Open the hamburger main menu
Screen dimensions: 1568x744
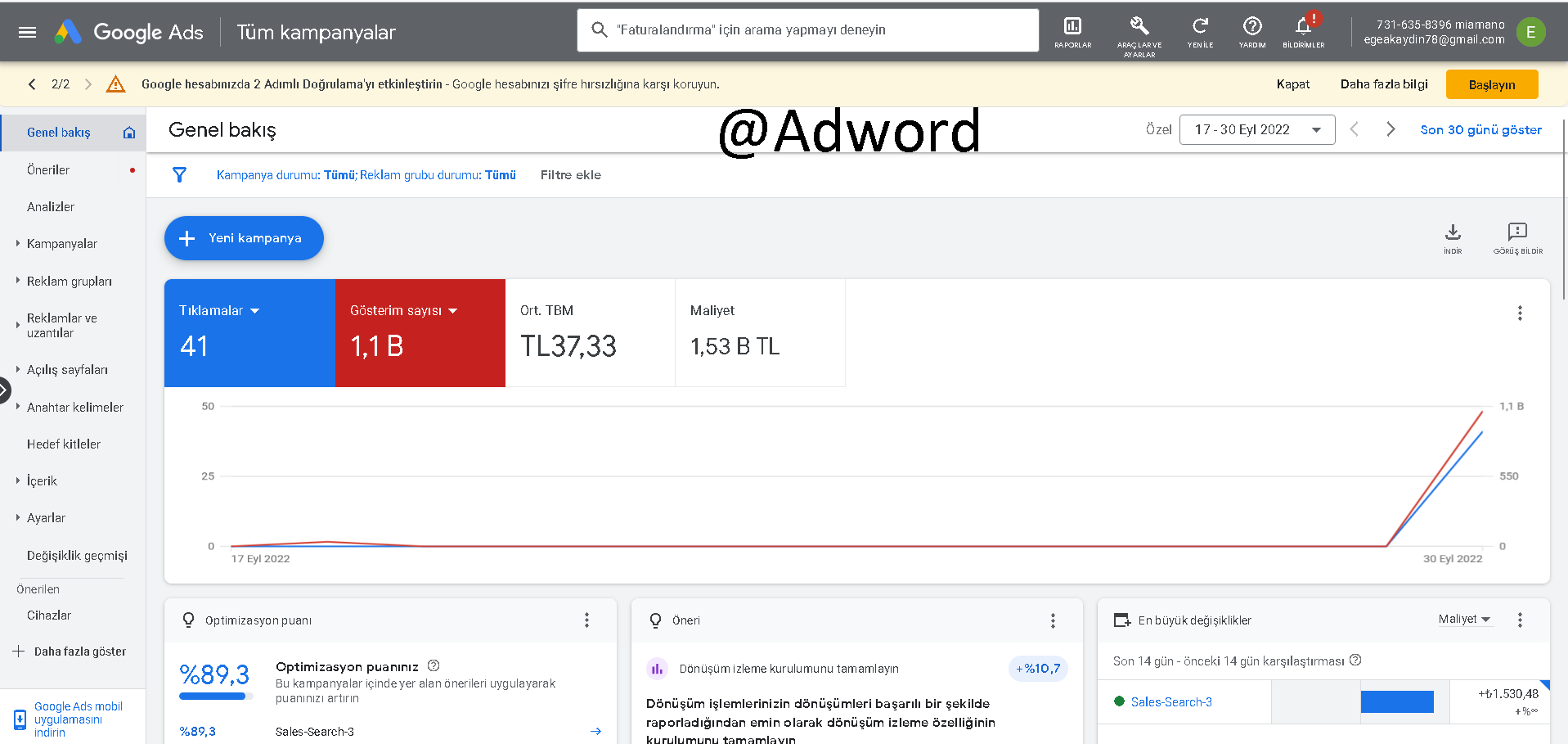[27, 32]
